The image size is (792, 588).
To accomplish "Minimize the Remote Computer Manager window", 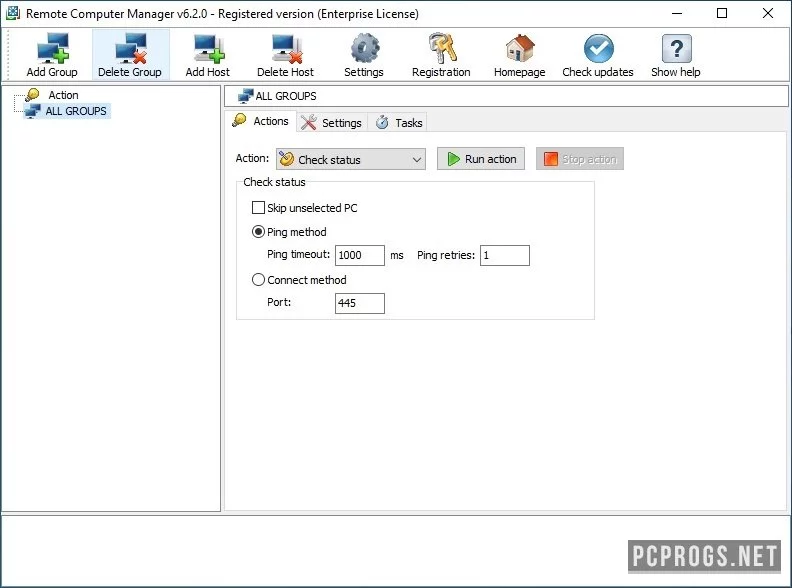I will (x=677, y=13).
